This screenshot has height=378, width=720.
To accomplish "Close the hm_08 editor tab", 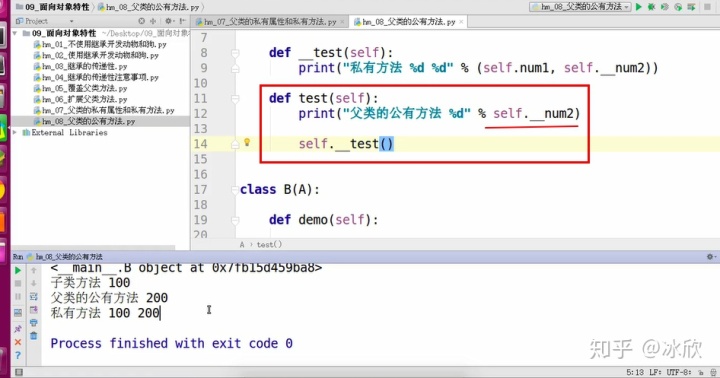I will click(461, 22).
